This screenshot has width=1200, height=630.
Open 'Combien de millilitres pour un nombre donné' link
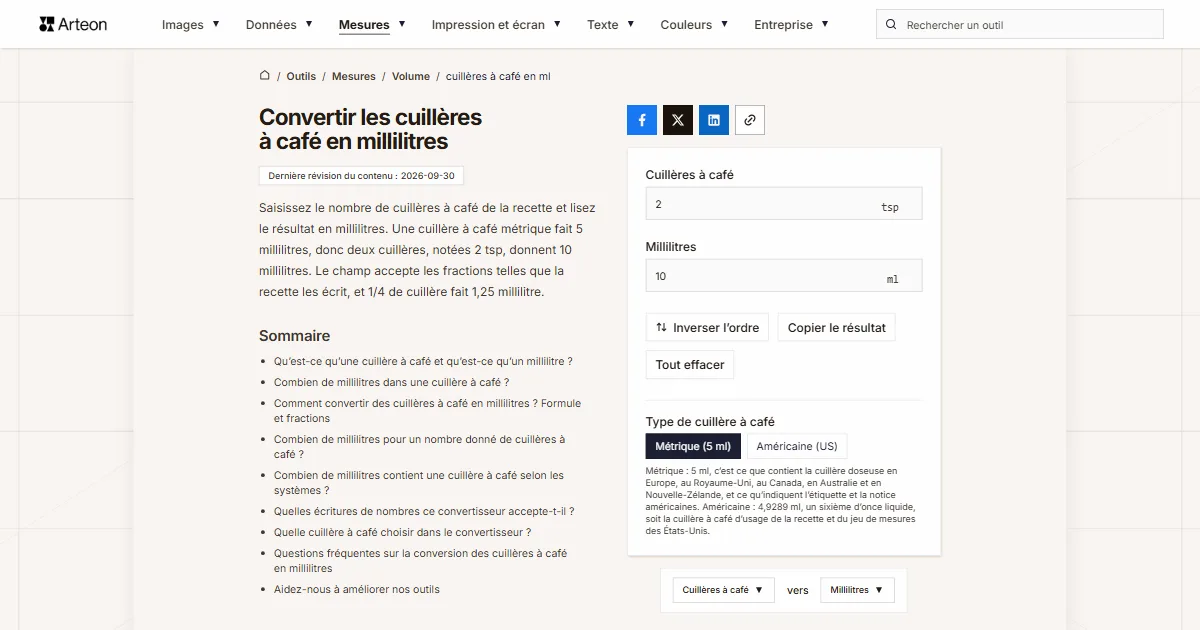pos(419,447)
